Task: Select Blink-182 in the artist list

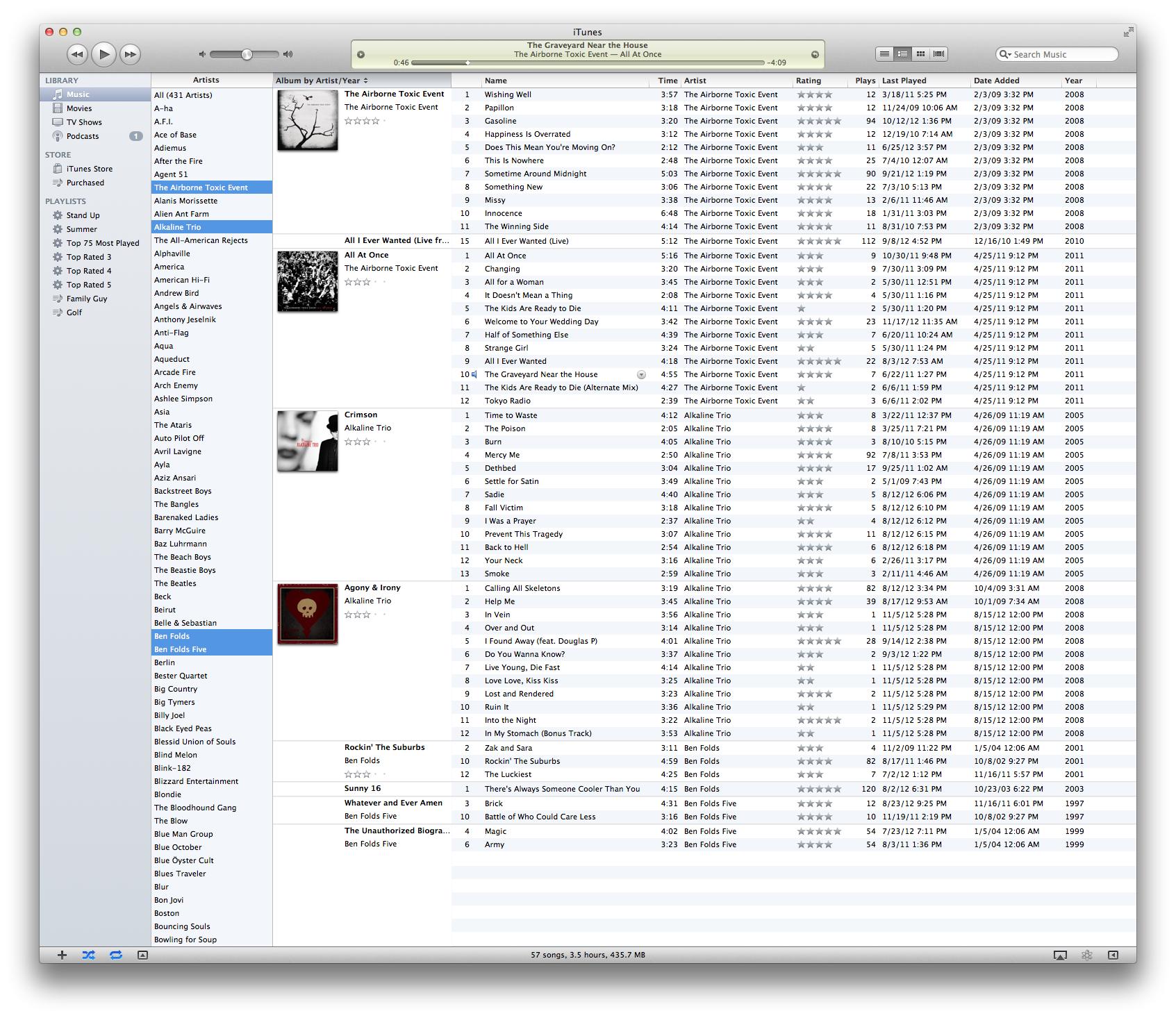Action: (x=212, y=768)
